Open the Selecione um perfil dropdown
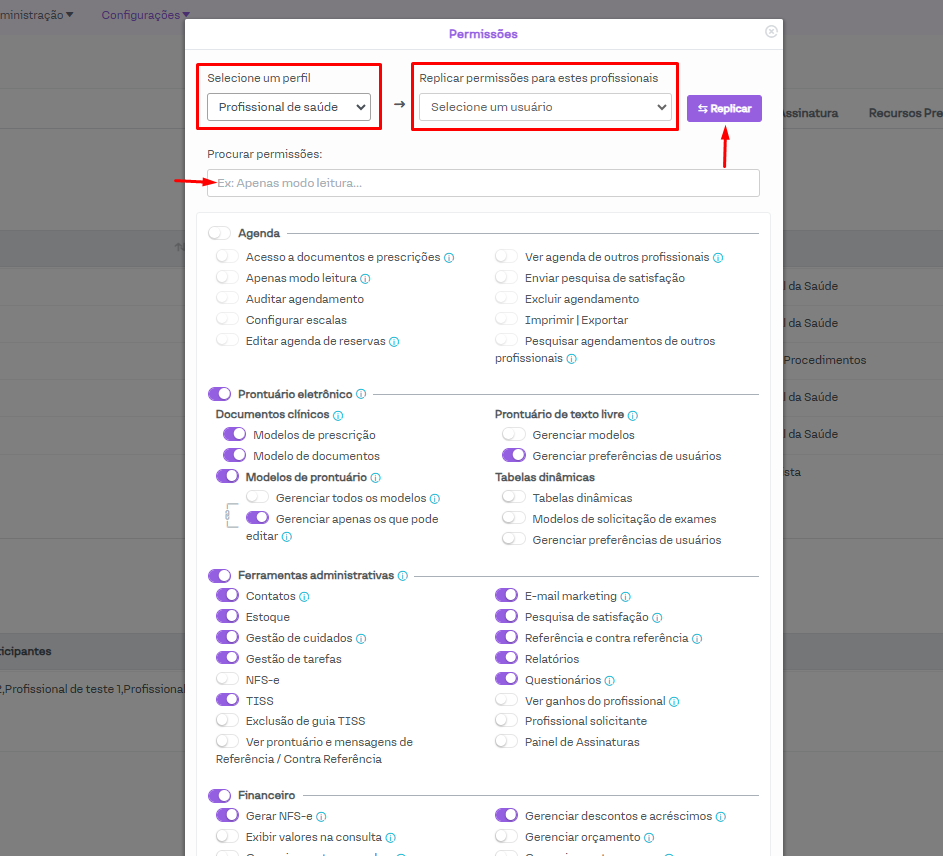Viewport: 943px width, 856px height. point(288,107)
